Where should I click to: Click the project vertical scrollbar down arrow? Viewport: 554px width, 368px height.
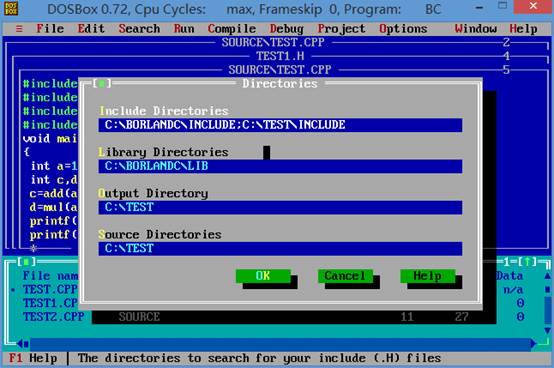pos(547,331)
